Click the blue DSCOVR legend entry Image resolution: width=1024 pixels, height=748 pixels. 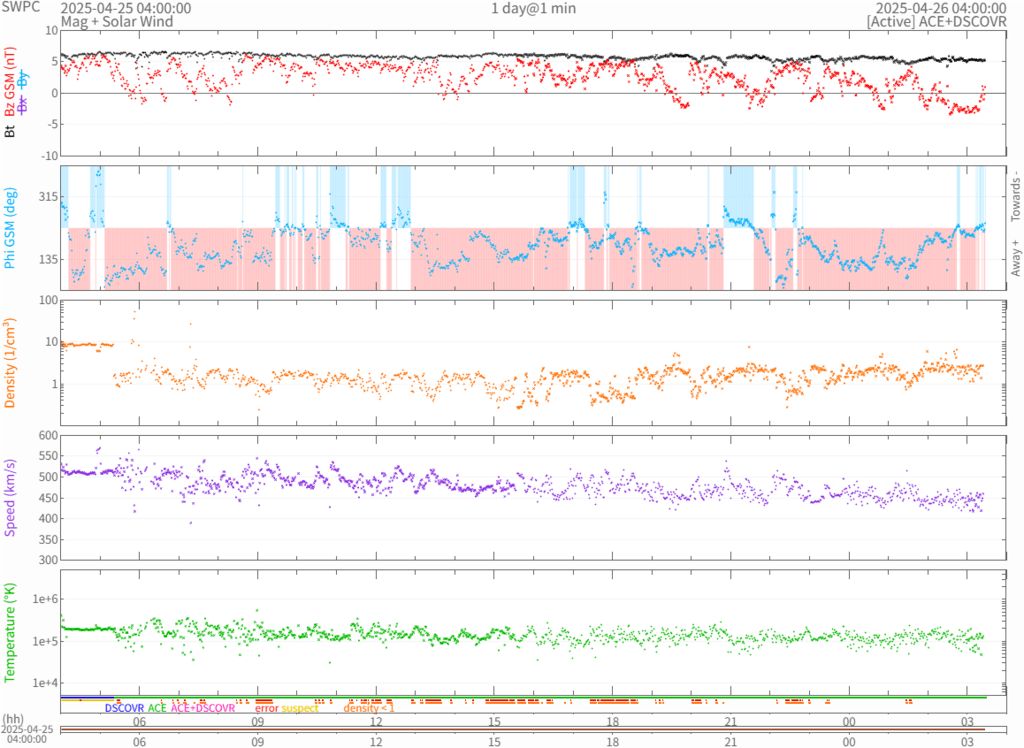click(124, 708)
